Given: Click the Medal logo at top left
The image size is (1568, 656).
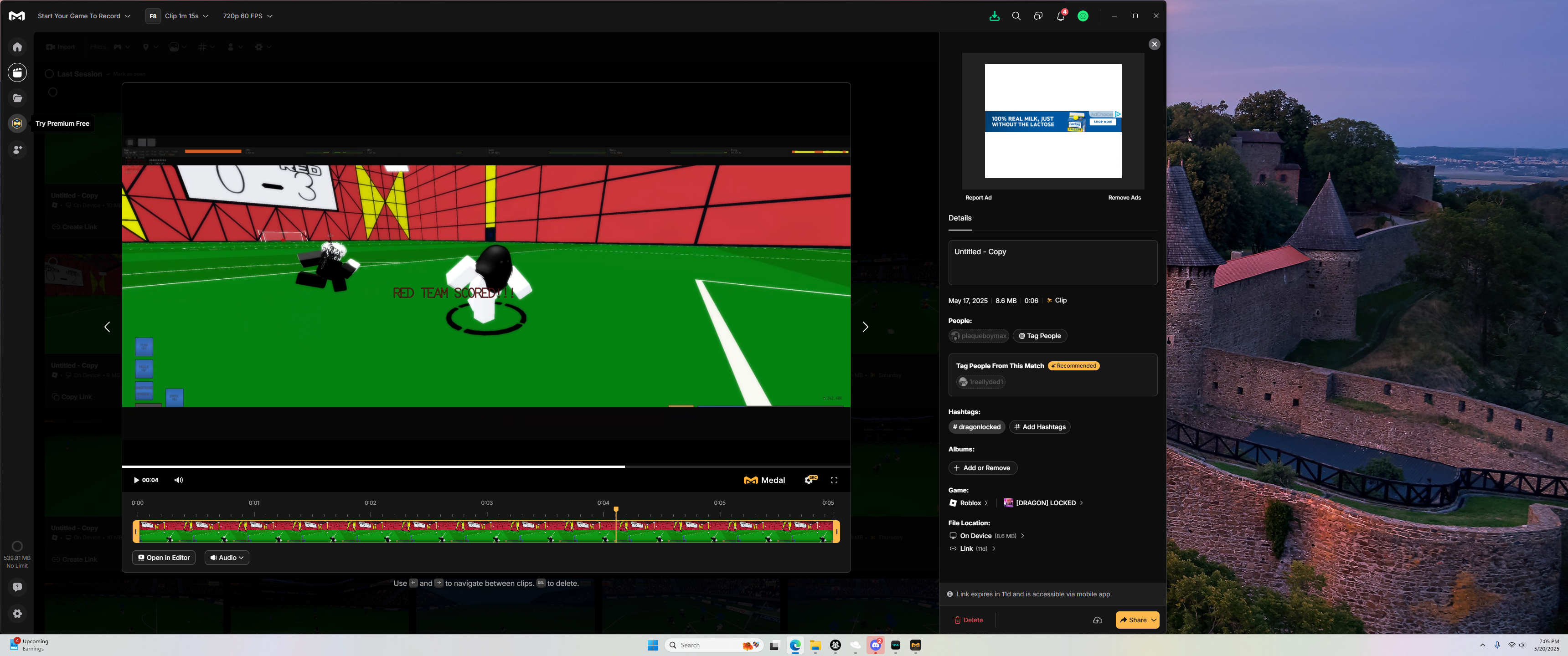Looking at the screenshot, I should [x=17, y=16].
